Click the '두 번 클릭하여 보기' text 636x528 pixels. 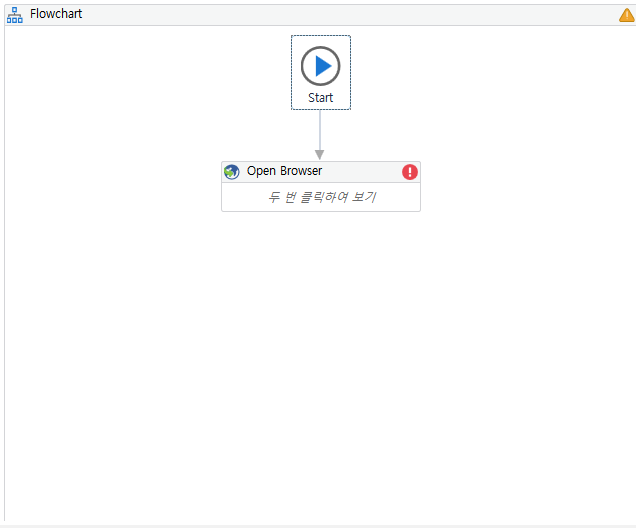click(322, 197)
